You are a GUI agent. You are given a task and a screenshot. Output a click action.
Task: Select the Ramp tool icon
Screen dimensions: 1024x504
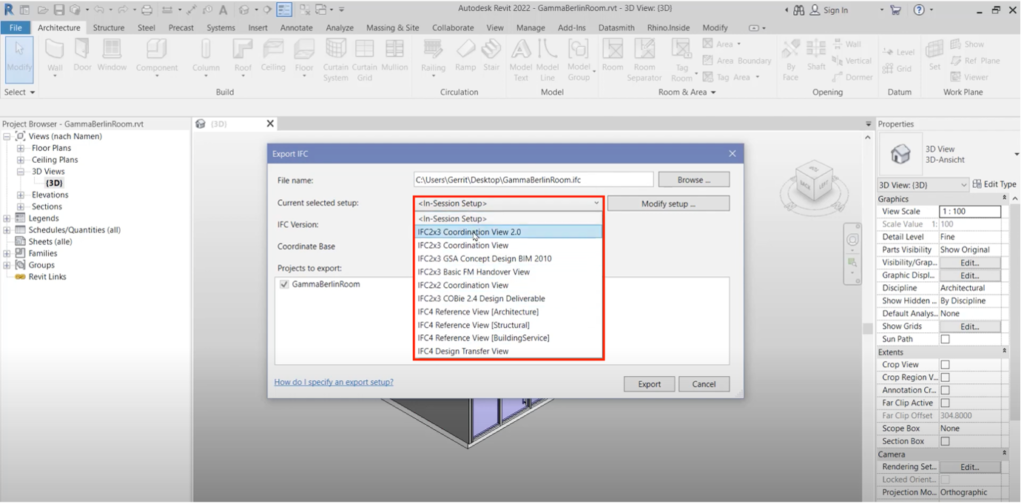(x=465, y=49)
